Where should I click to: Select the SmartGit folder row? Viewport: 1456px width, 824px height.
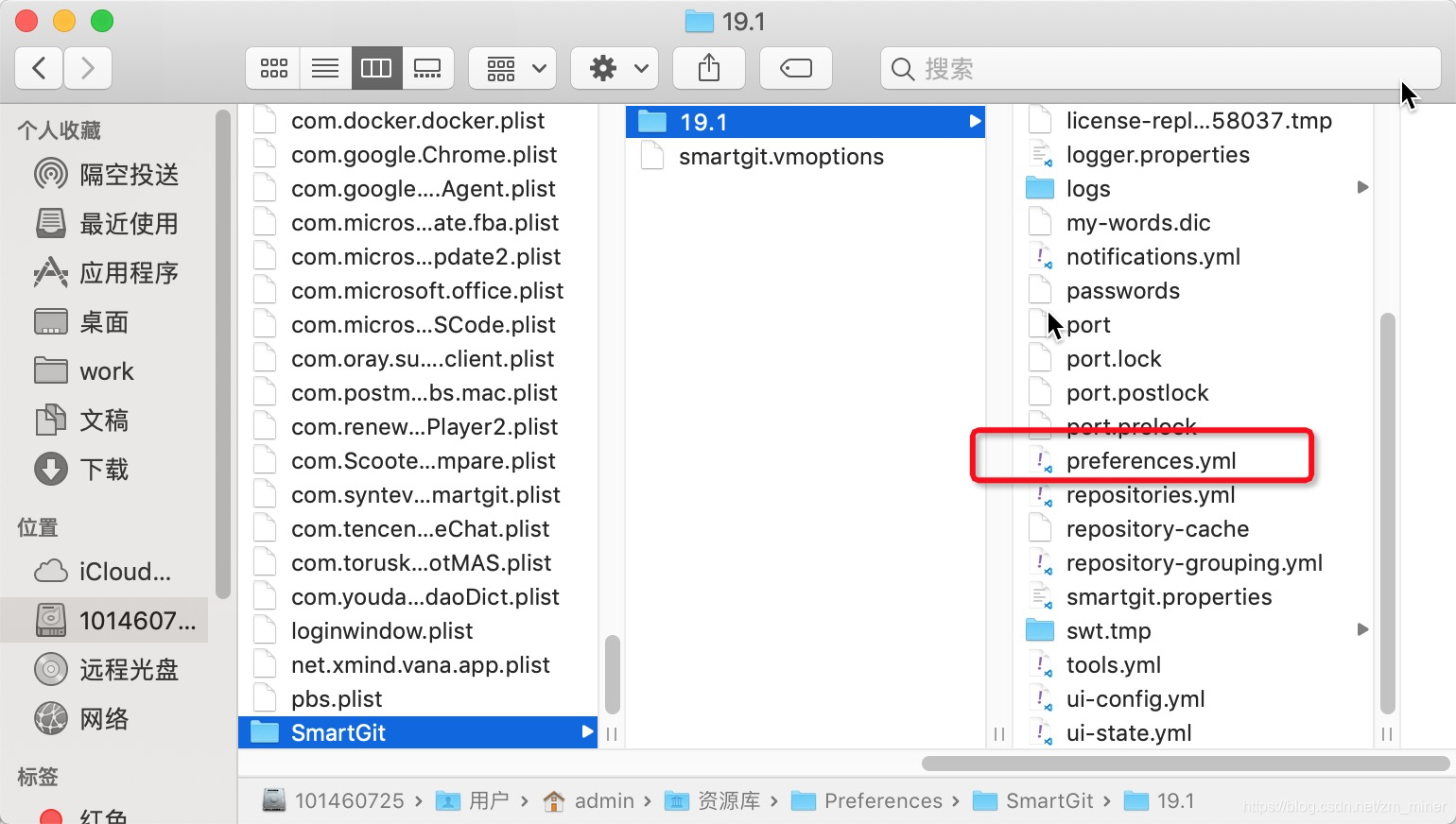point(418,732)
